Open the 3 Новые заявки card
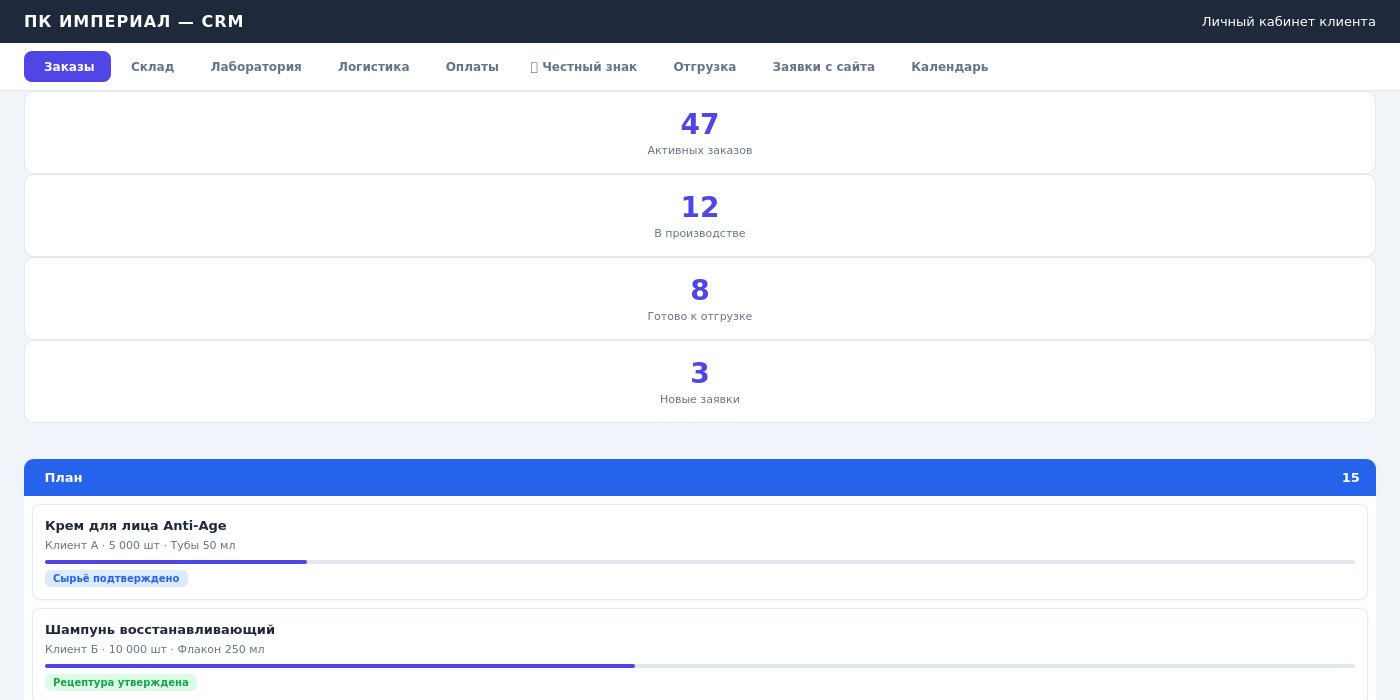1400x700 pixels. (700, 381)
